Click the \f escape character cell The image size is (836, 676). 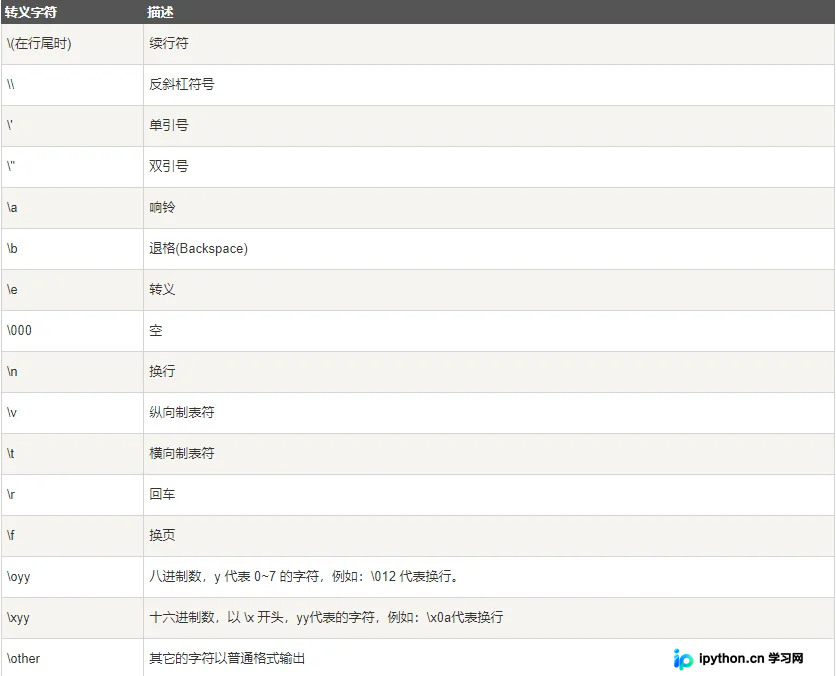[72, 536]
